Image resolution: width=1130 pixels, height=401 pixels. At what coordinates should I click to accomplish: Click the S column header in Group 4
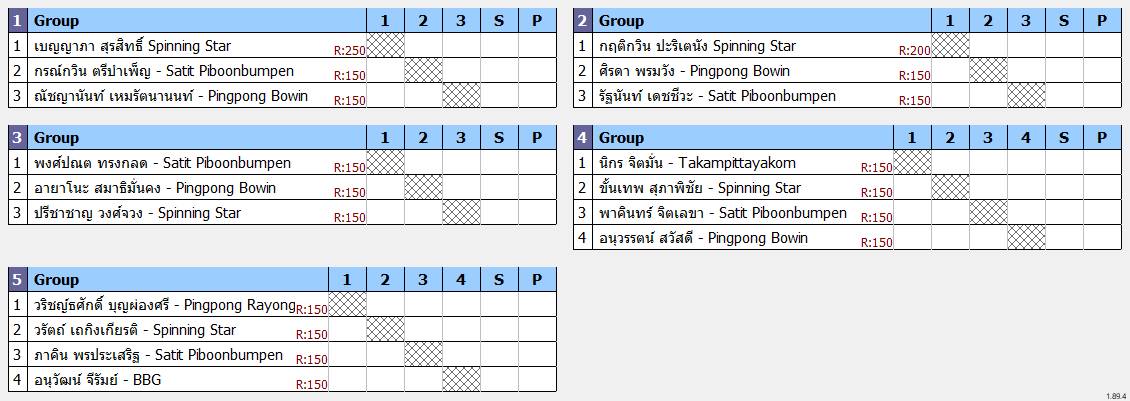tap(1064, 137)
